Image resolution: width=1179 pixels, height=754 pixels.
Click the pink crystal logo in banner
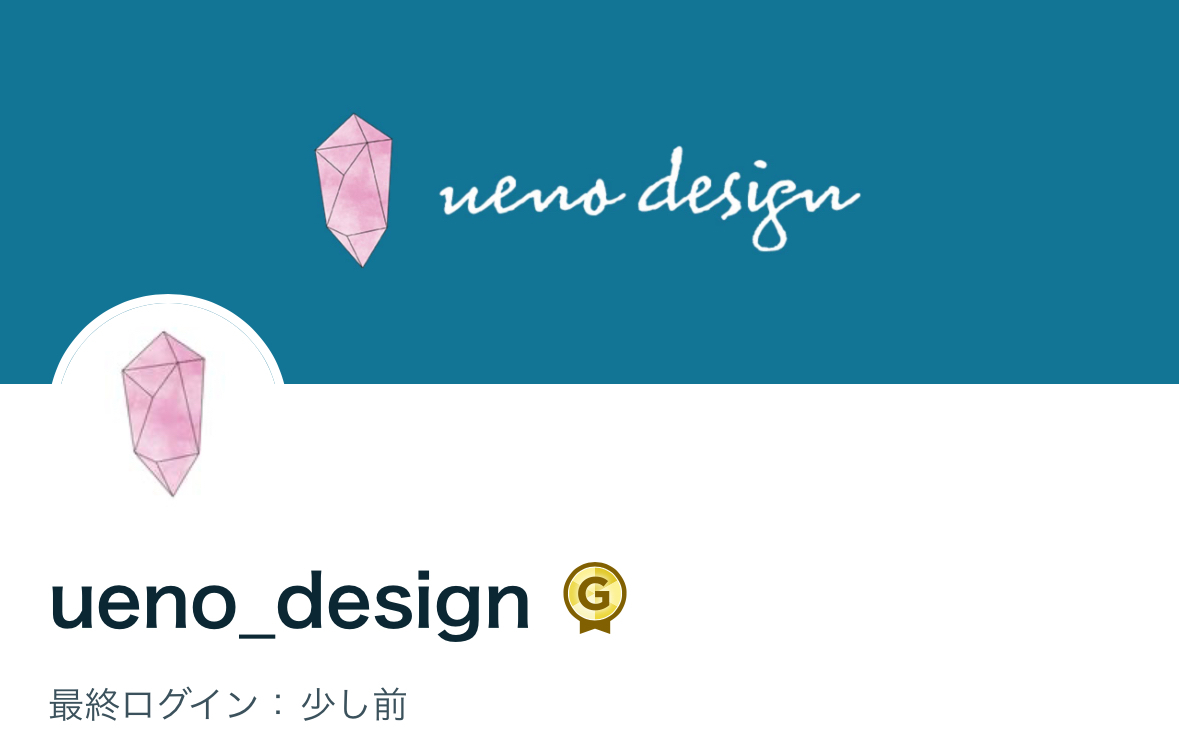point(354,190)
